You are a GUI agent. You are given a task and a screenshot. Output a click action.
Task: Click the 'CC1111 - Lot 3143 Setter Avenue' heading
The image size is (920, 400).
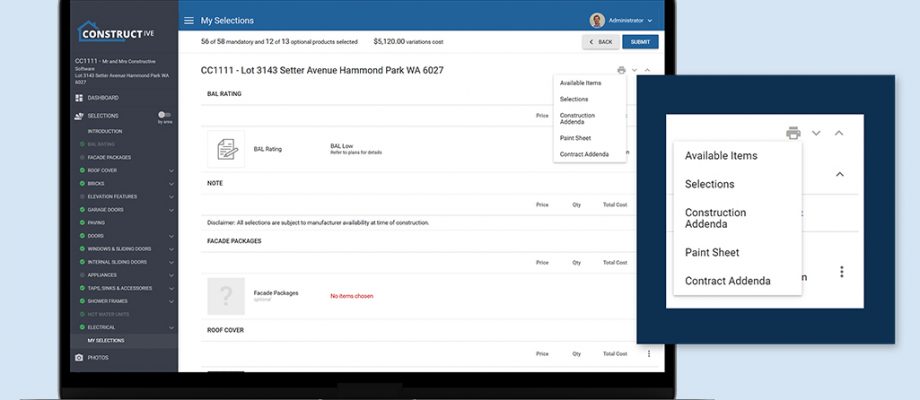click(322, 70)
